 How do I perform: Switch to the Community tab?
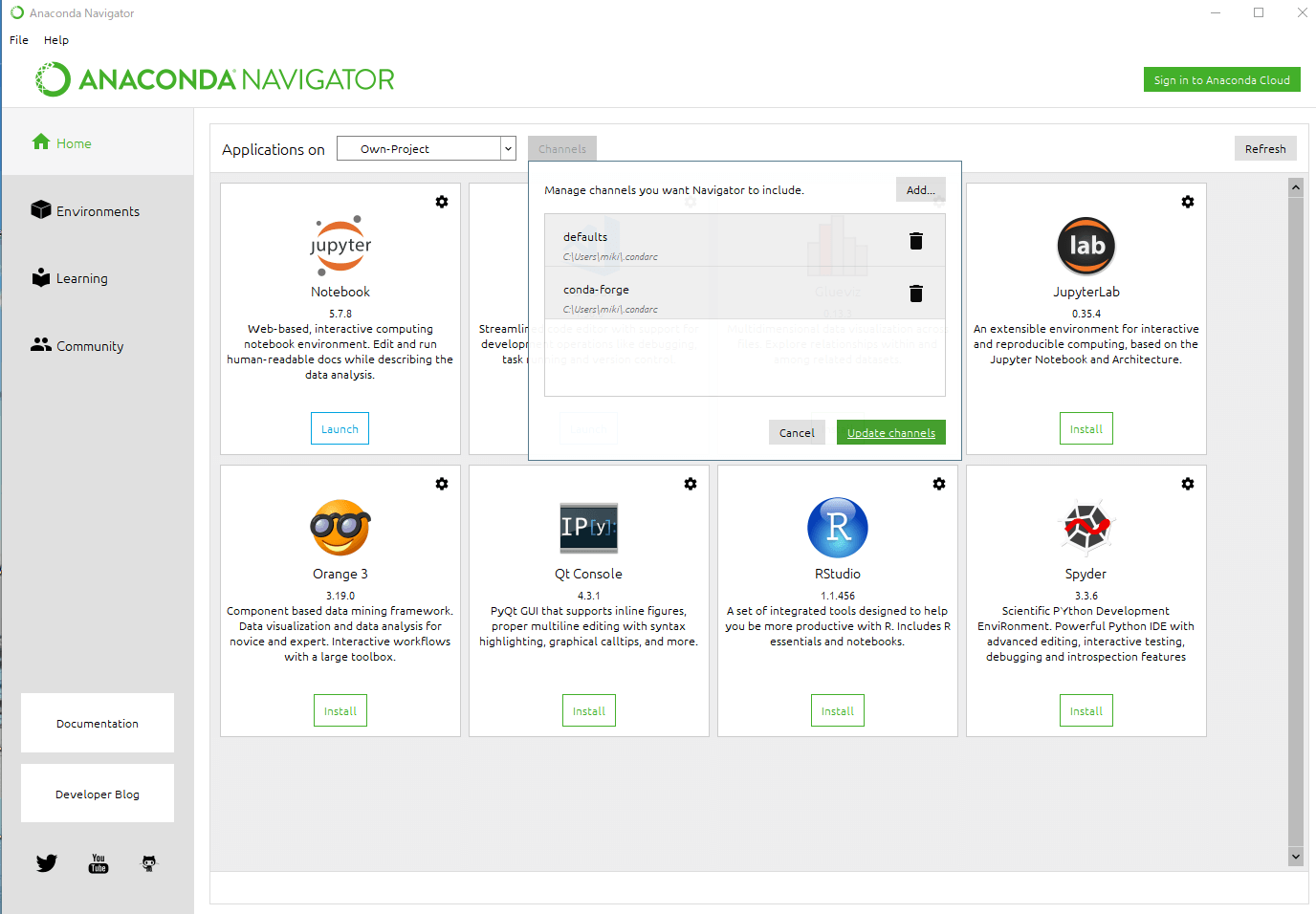[98, 346]
